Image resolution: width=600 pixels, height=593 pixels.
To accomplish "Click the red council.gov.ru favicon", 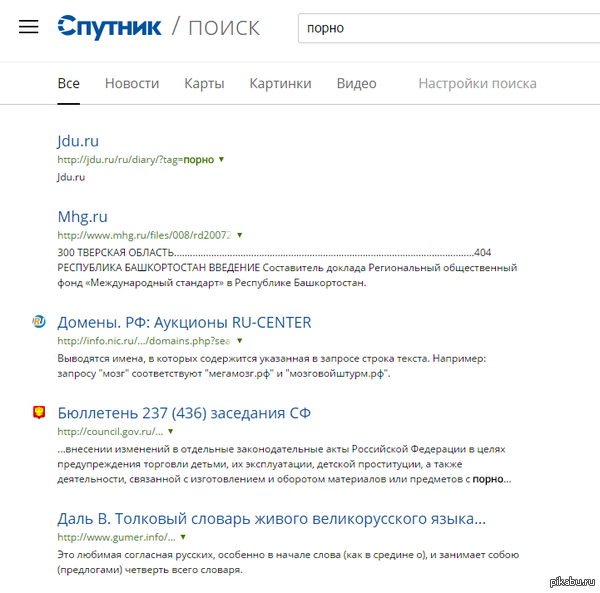I will coord(39,412).
